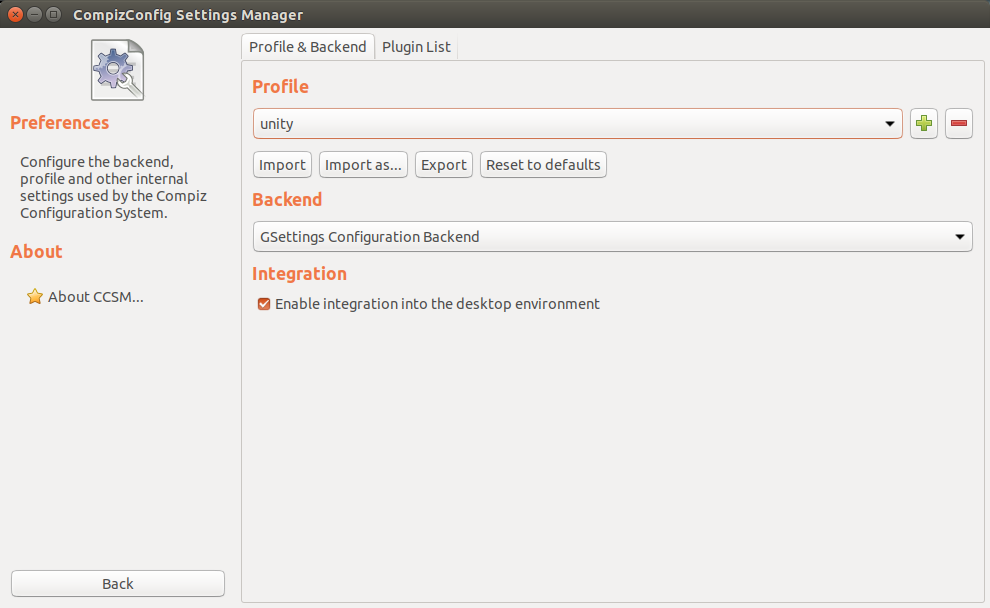Switch to the Plugin List tab
This screenshot has height=608, width=990.
pyautogui.click(x=416, y=47)
